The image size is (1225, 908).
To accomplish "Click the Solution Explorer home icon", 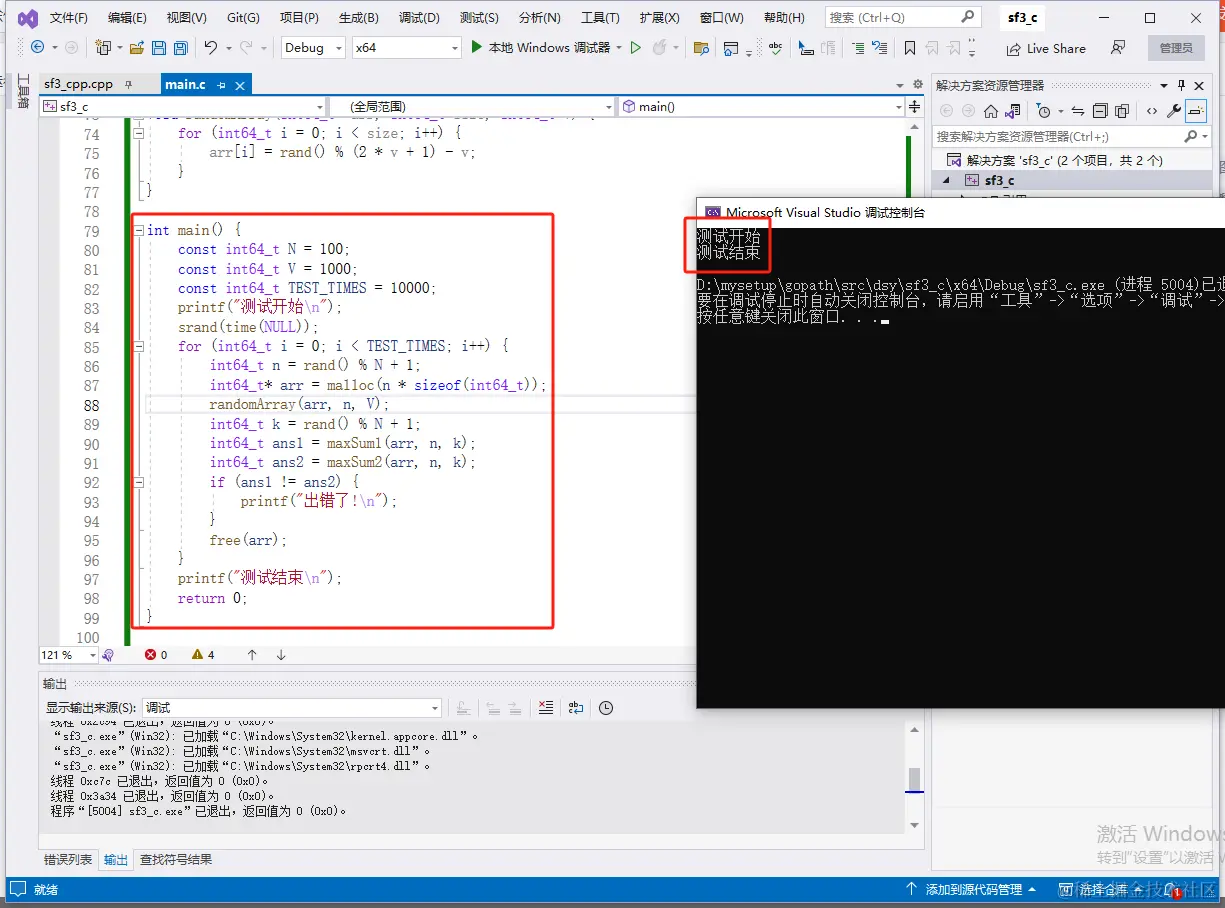I will tap(991, 111).
